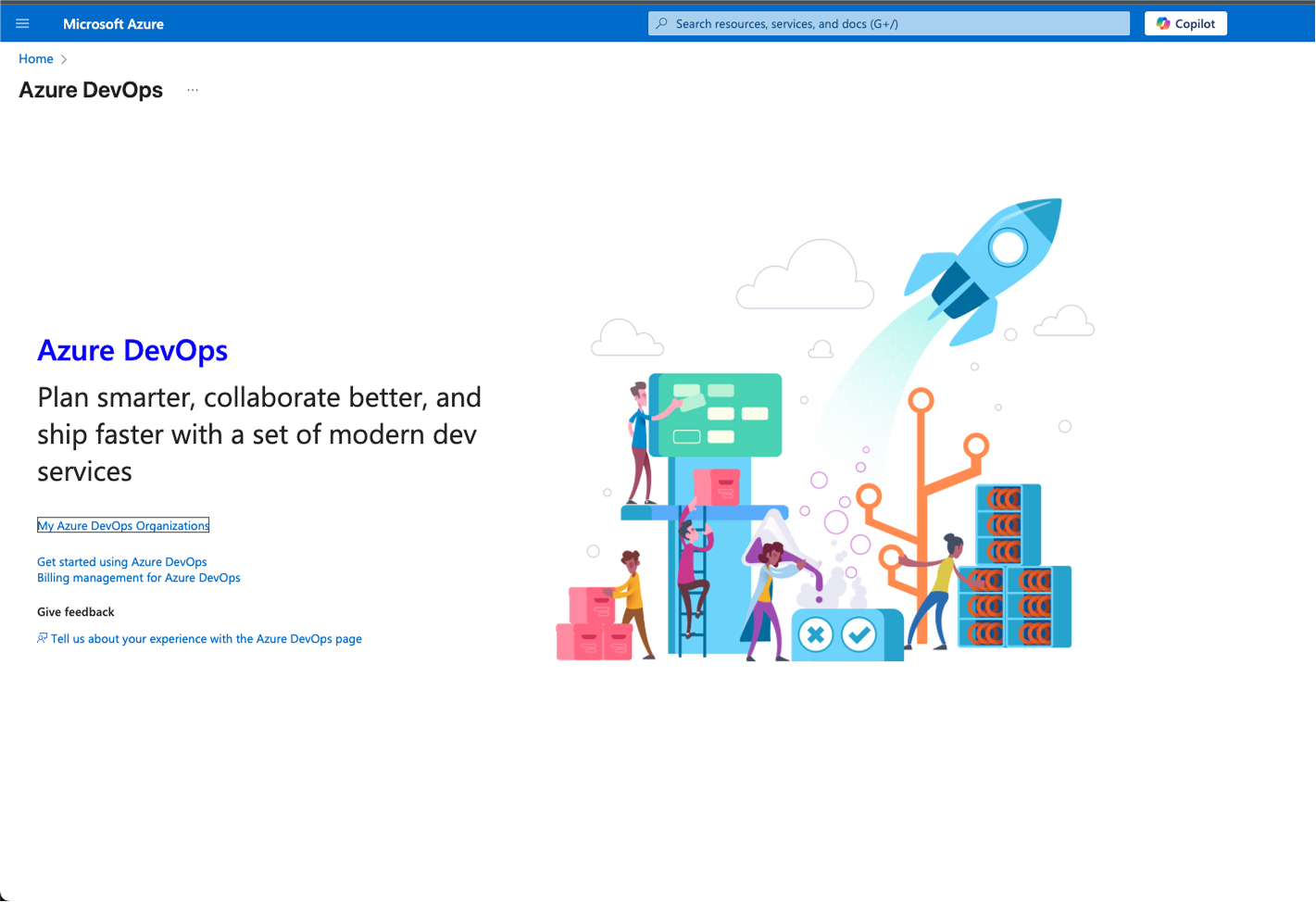Viewport: 1316px width, 902px height.
Task: Expand the breadcrumb chevron after Home
Action: tap(64, 59)
